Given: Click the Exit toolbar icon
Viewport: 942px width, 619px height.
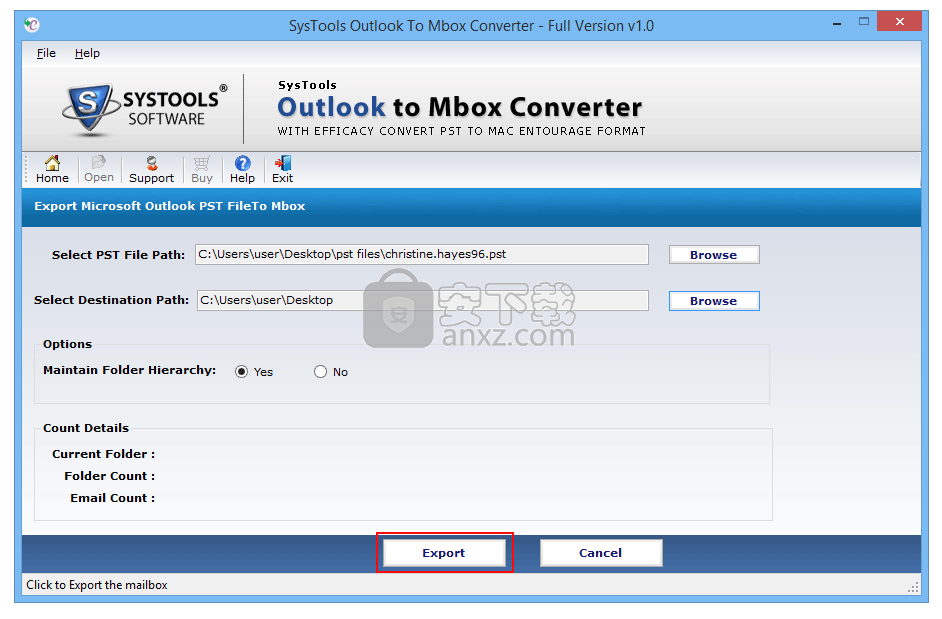Looking at the screenshot, I should 282,169.
